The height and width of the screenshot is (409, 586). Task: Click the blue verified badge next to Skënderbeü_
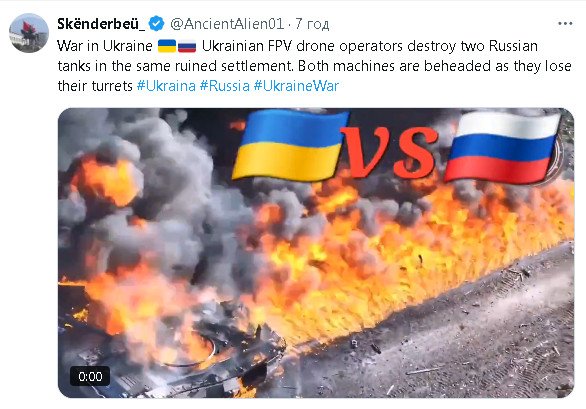156,24
